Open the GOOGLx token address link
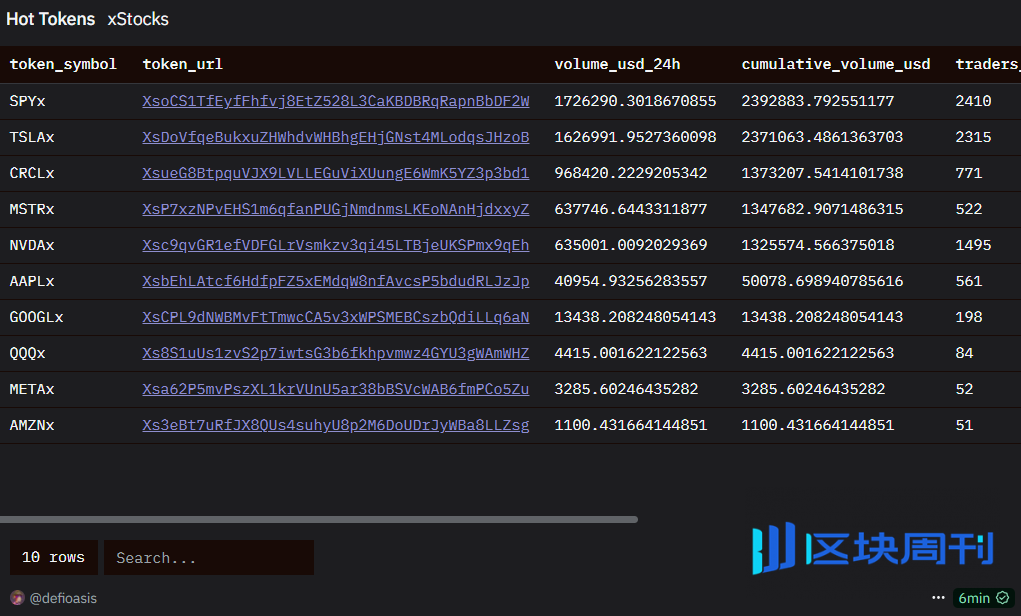 tap(335, 317)
